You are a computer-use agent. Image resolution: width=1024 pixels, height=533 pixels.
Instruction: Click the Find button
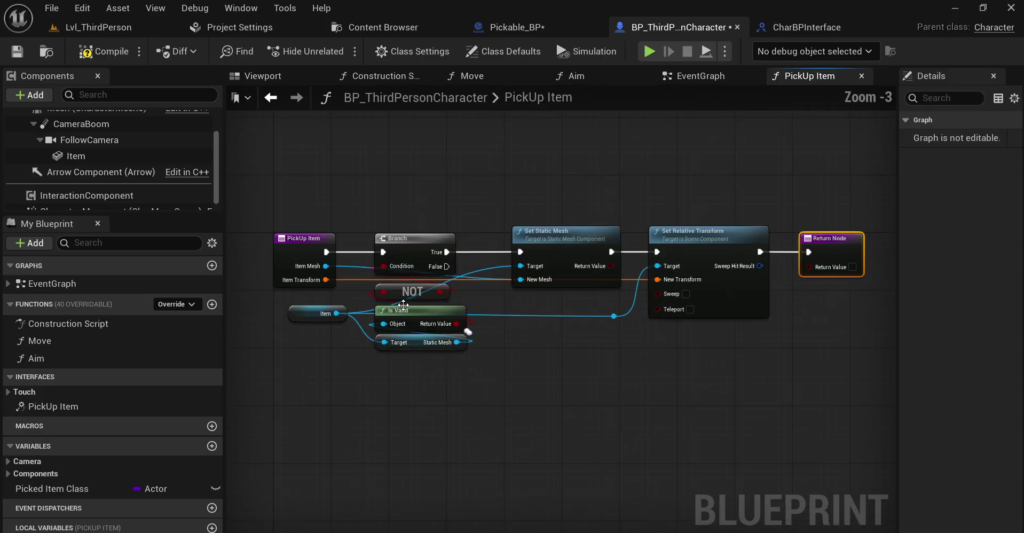[x=237, y=51]
